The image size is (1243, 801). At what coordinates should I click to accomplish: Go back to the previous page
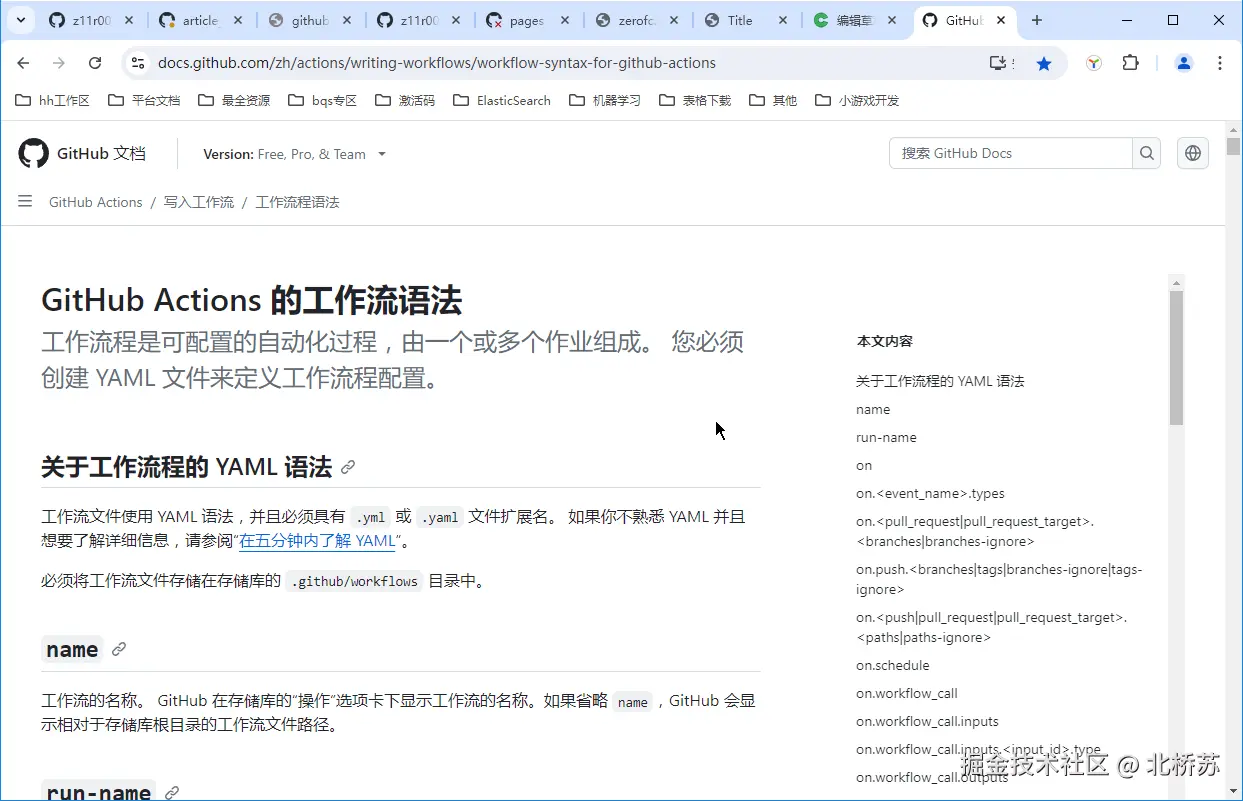coord(24,63)
